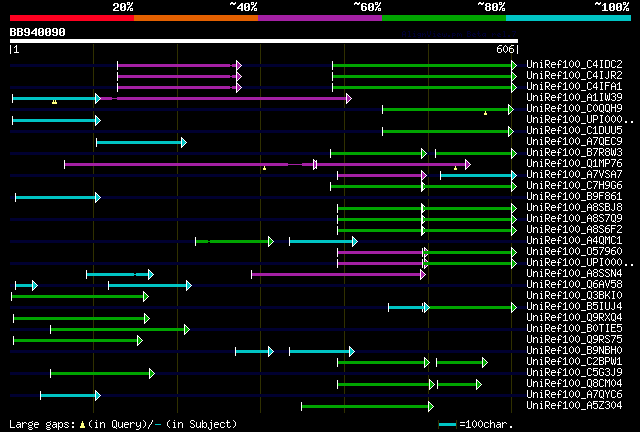Image resolution: width=640 pixels, height=432 pixels.
Task: Select the UniRef100_C7H9G6 label
Action: [x=574, y=185]
